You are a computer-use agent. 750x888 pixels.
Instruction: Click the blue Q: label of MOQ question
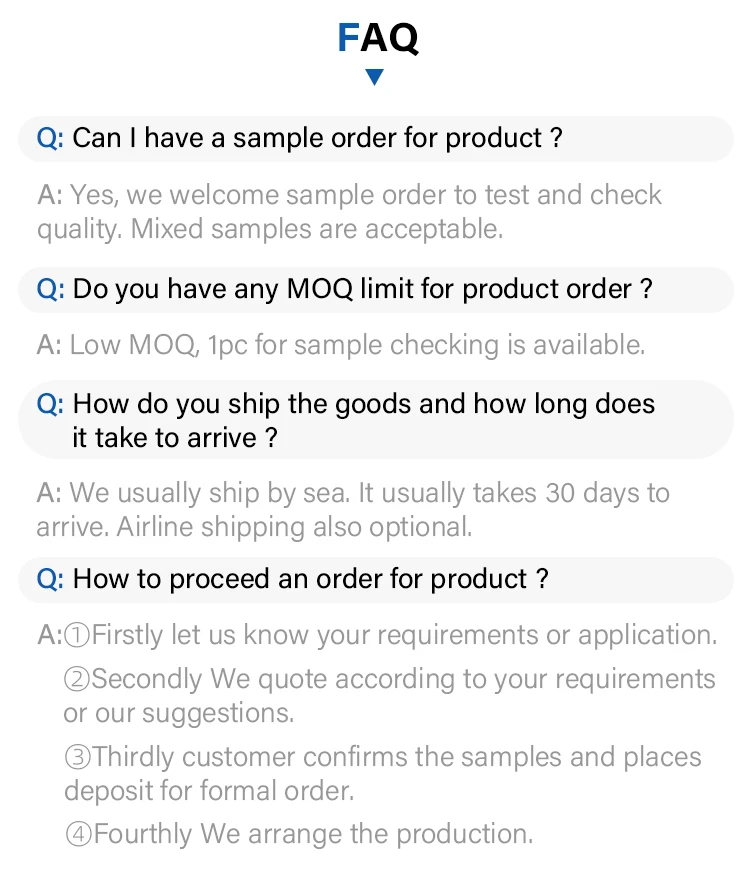click(x=50, y=290)
